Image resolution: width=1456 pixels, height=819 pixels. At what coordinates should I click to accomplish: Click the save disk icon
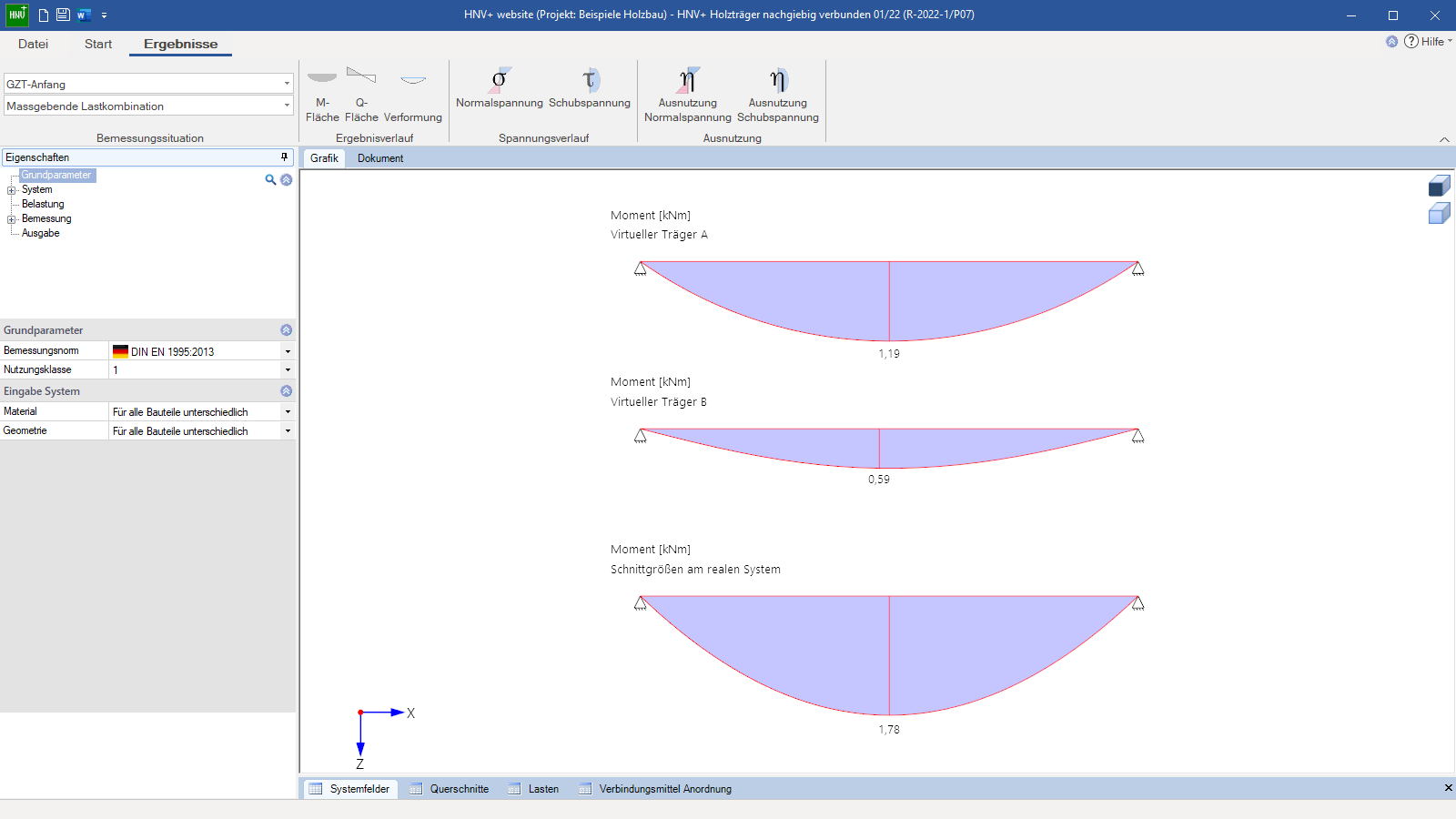click(63, 15)
